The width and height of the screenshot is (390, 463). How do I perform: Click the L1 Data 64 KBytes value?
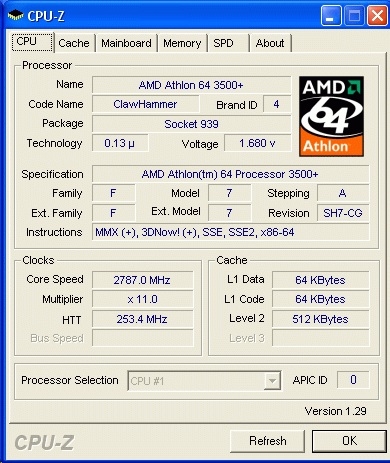point(320,280)
